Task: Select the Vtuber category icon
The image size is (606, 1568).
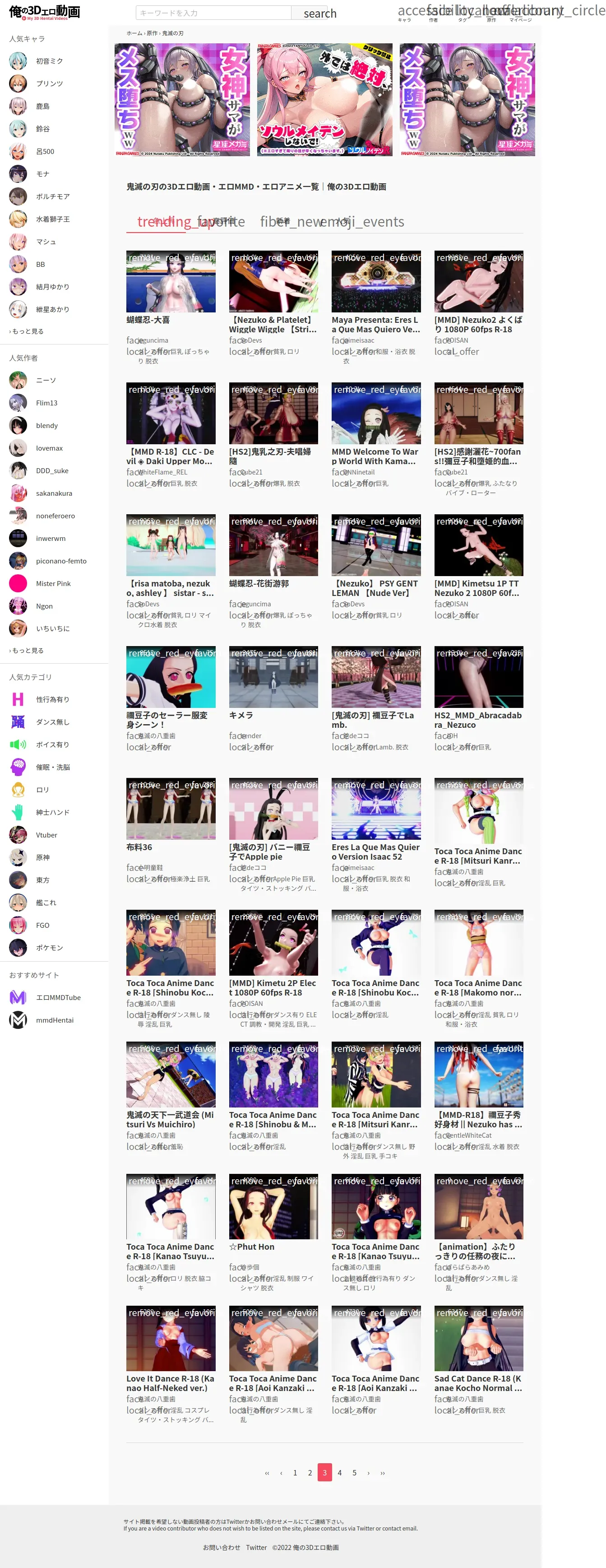Action: (x=18, y=835)
